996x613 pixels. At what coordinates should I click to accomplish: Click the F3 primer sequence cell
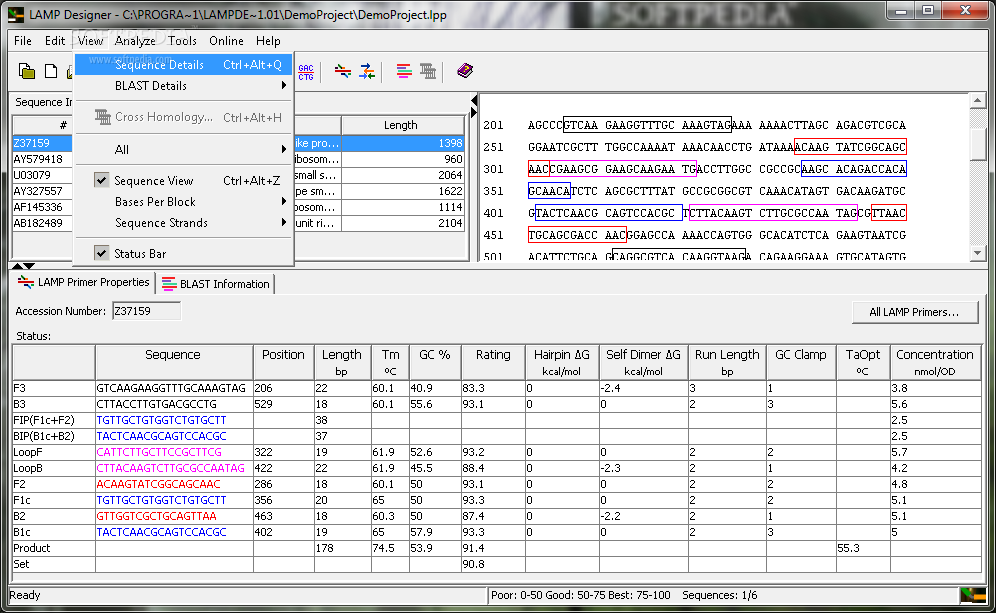coord(174,388)
